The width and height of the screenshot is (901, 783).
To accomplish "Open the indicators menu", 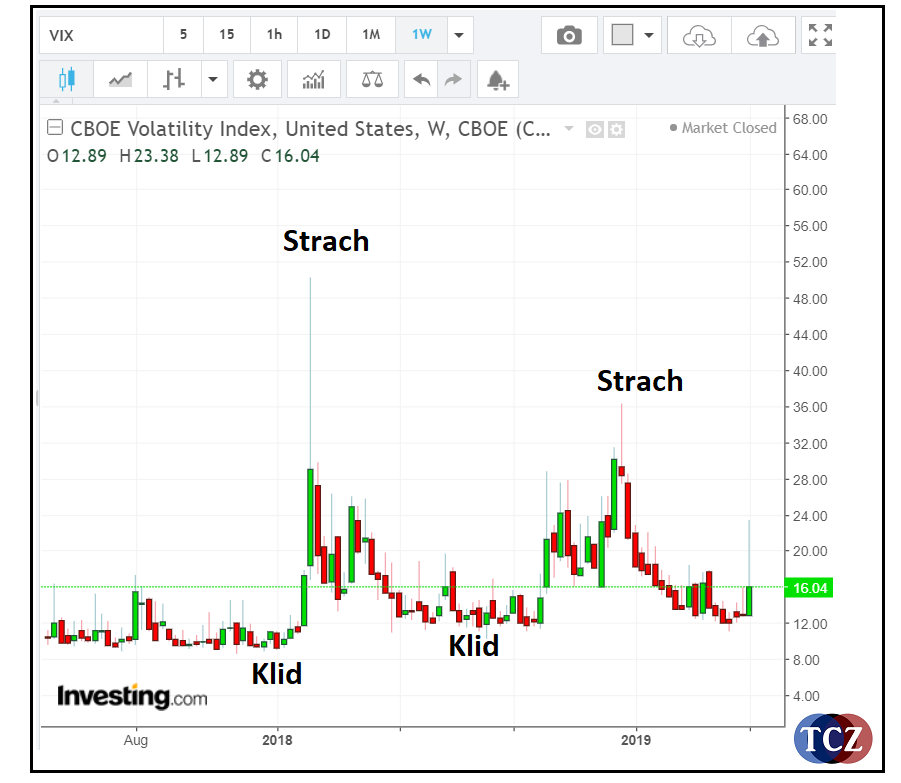I will tap(314, 79).
